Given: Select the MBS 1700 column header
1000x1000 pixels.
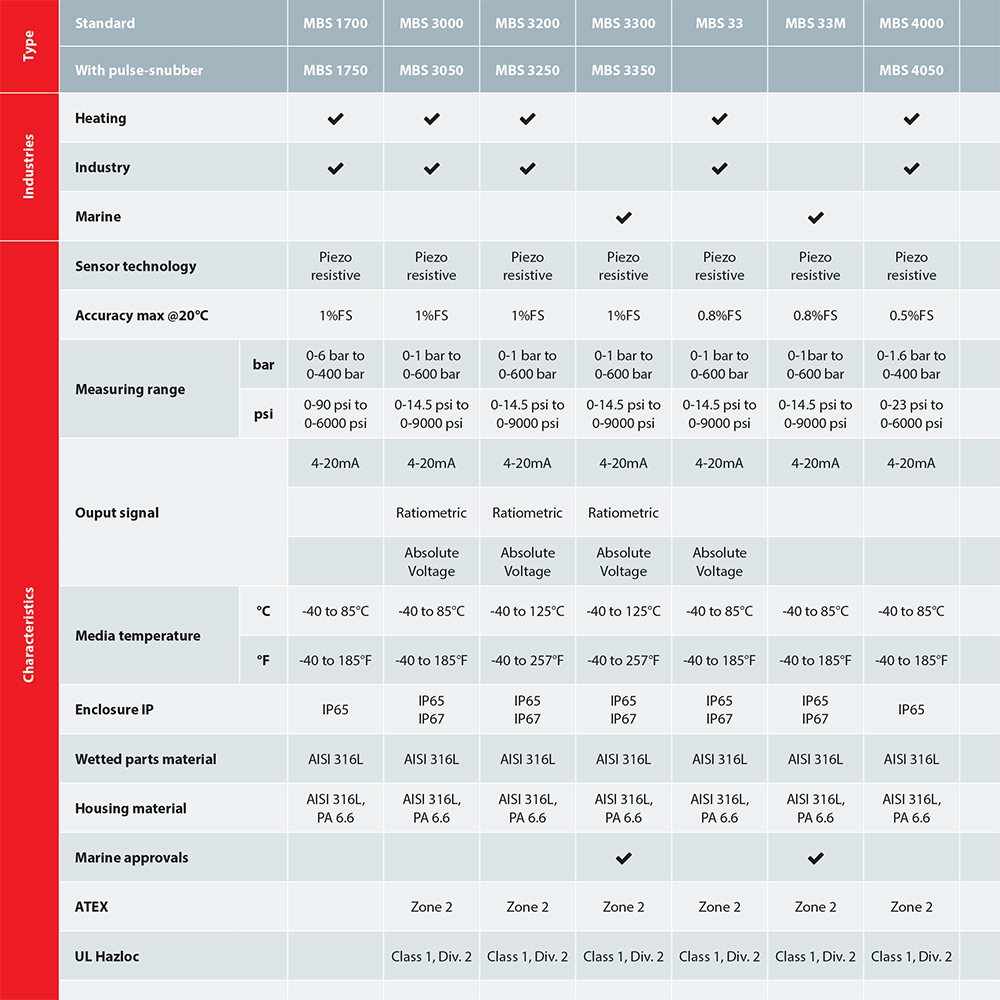Looking at the screenshot, I should tap(335, 24).
